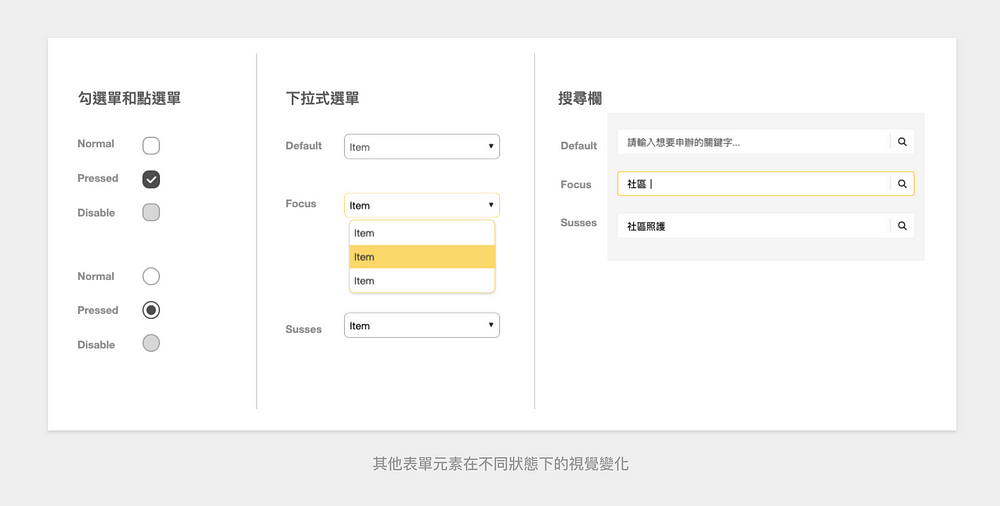This screenshot has width=1000, height=506.
Task: Click the caption 其他表單元素在不同狀態下的視覺變化
Action: [x=501, y=464]
